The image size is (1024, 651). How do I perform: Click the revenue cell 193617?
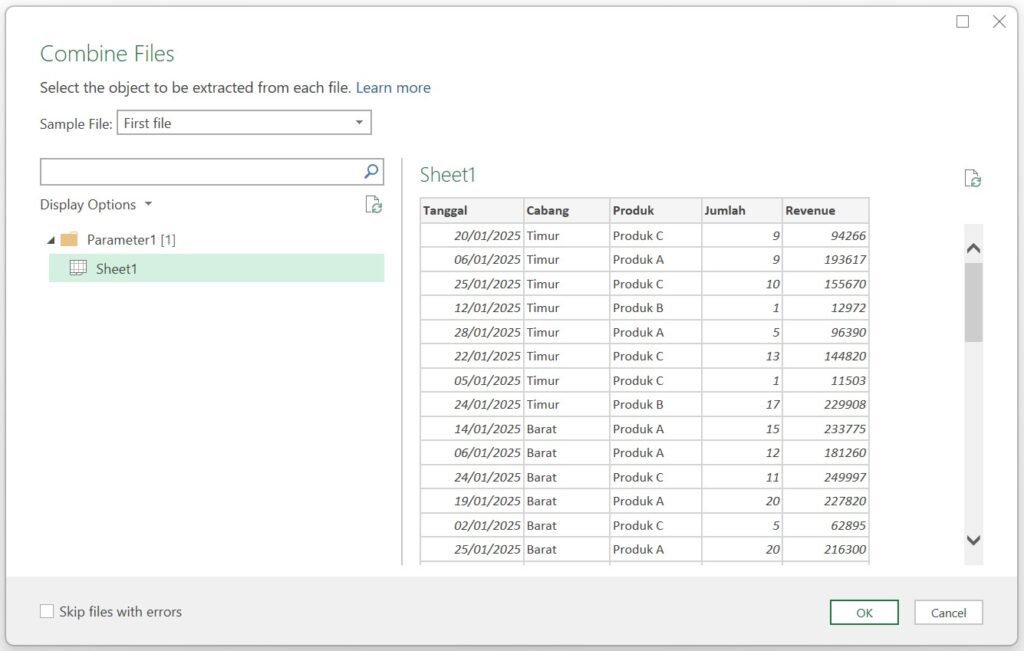(825, 259)
